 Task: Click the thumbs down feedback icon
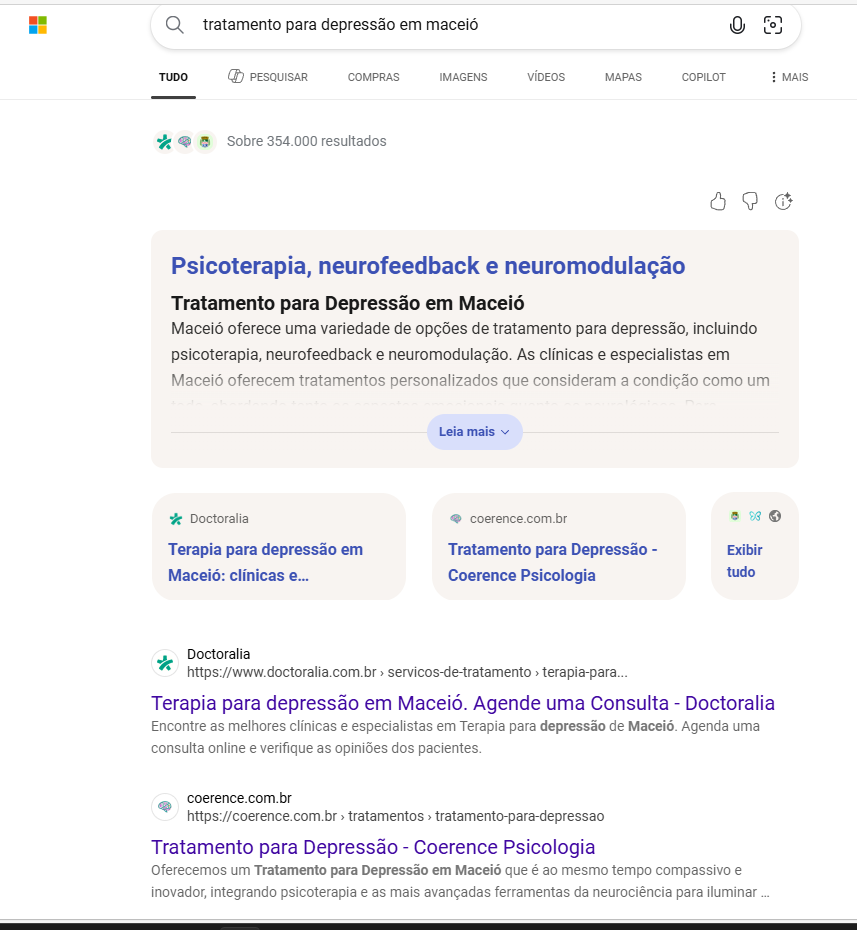click(750, 202)
